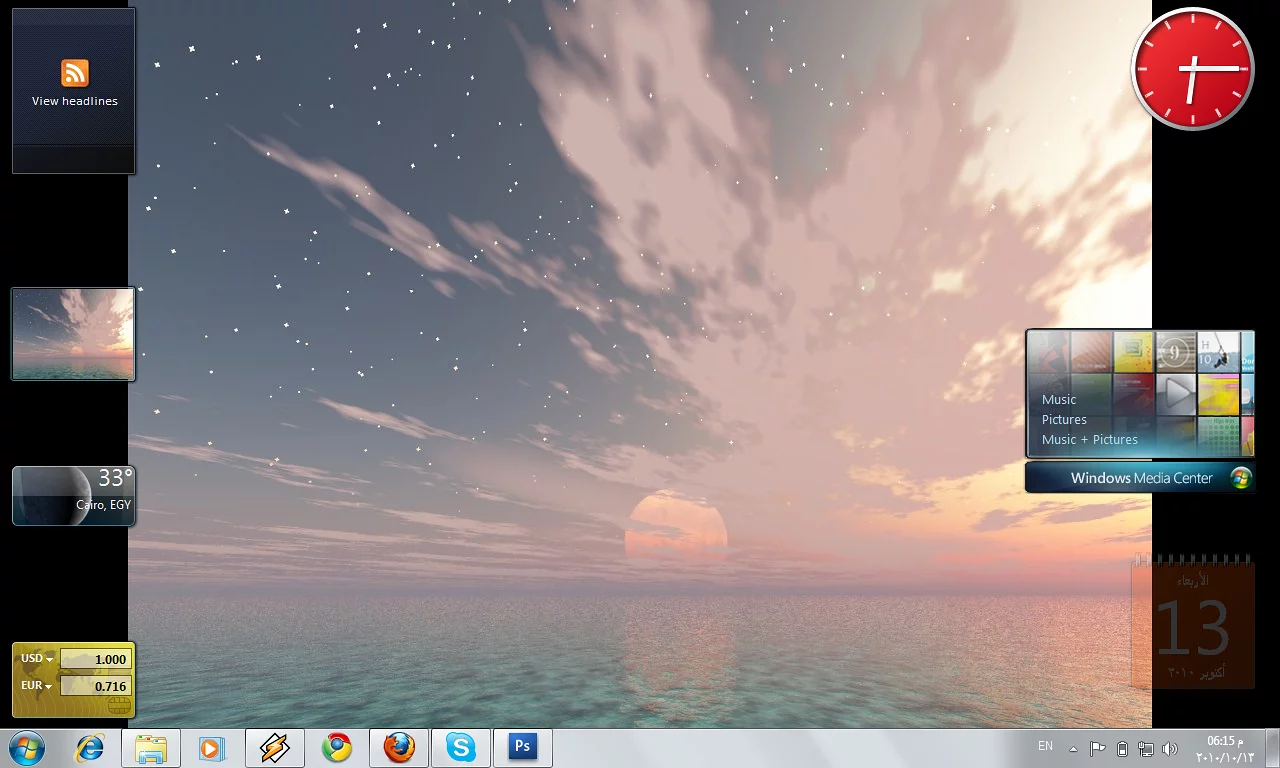
Task: Click the EUR amount field showing 0.716
Action: pyautogui.click(x=95, y=686)
